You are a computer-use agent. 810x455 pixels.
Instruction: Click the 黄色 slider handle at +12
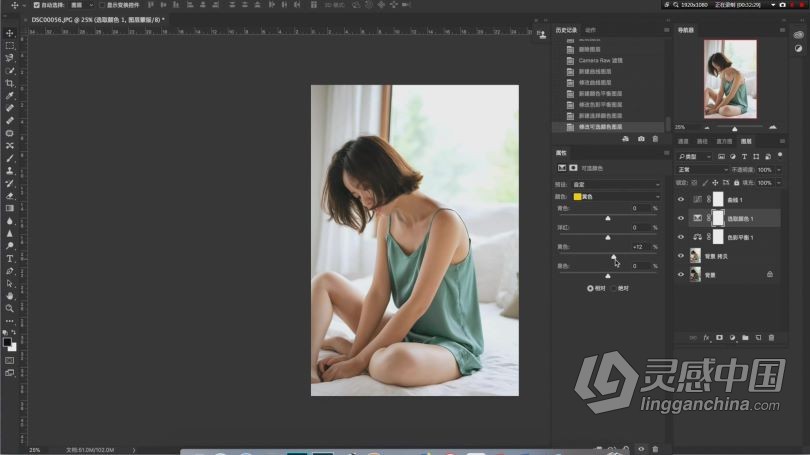[x=614, y=256]
